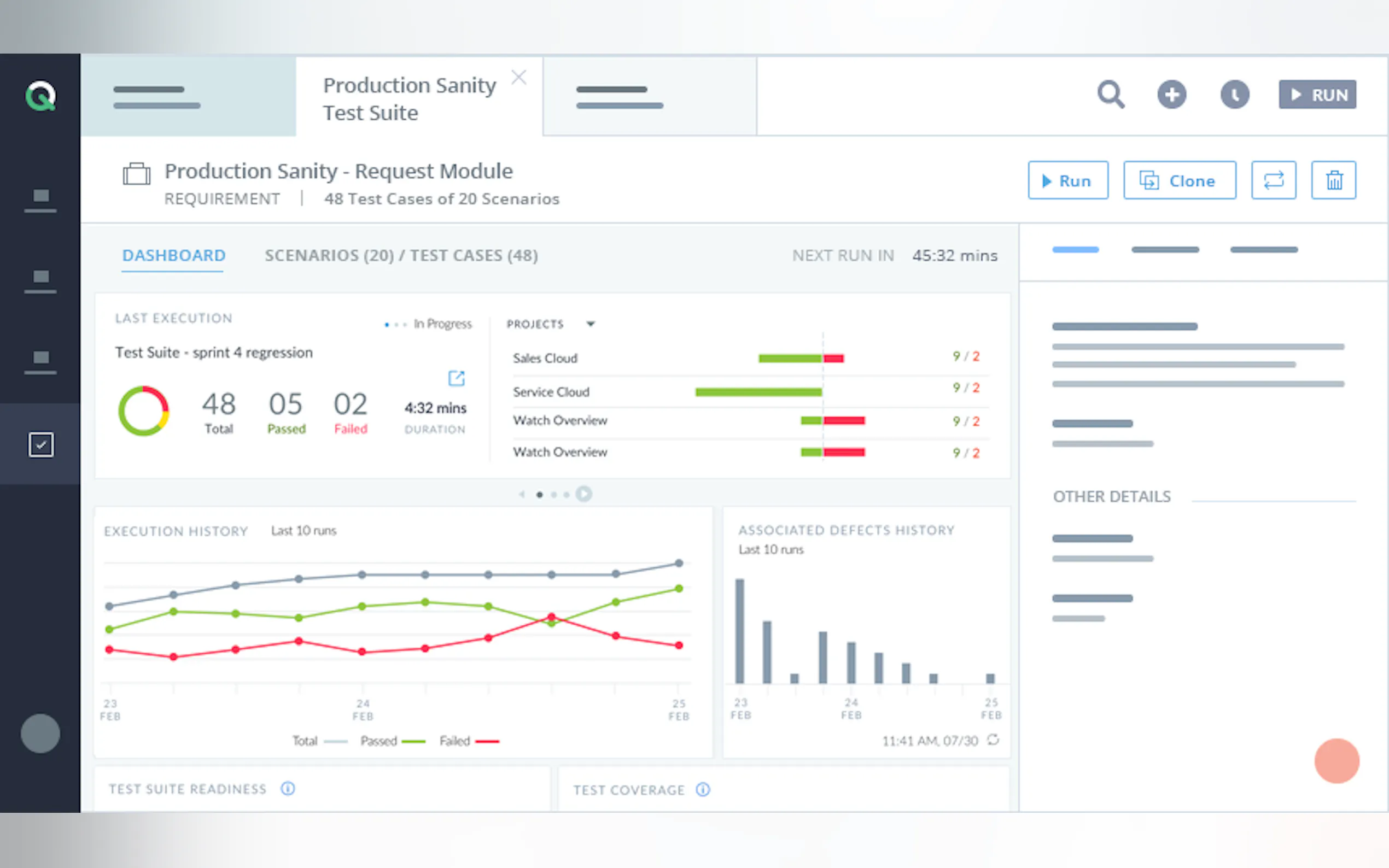Click carousel next arrow below Last Execution
Image resolution: width=1389 pixels, height=868 pixels.
(583, 494)
